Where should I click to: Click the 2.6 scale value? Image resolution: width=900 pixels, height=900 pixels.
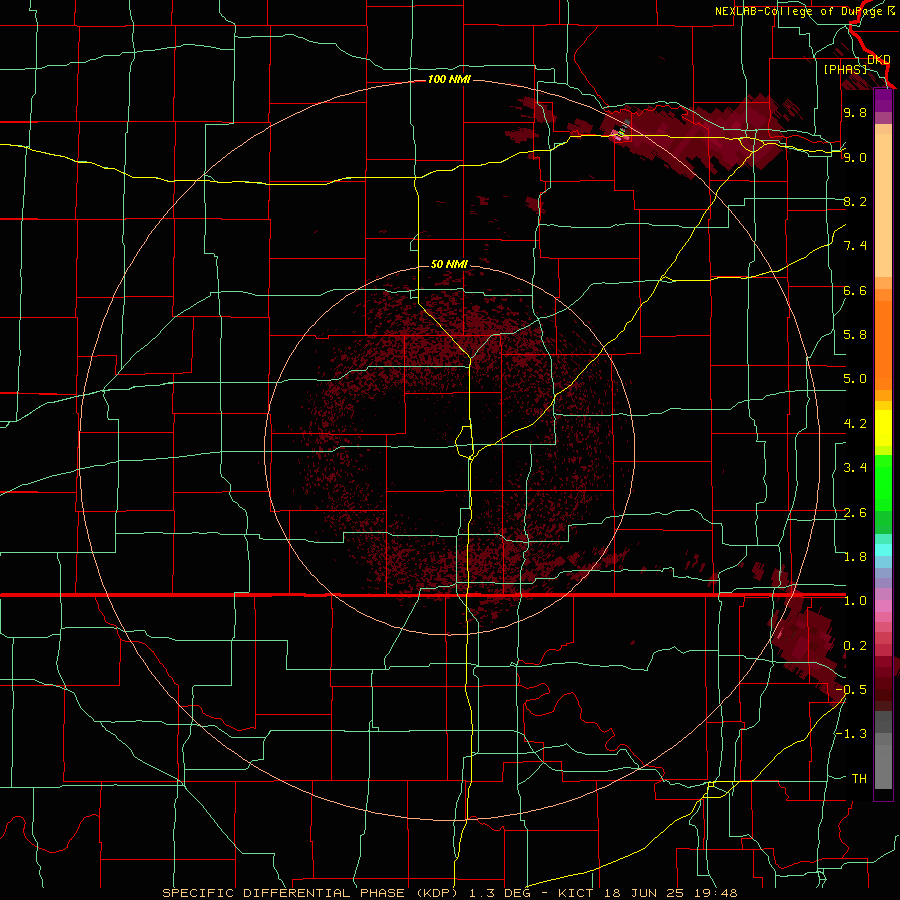click(x=855, y=513)
